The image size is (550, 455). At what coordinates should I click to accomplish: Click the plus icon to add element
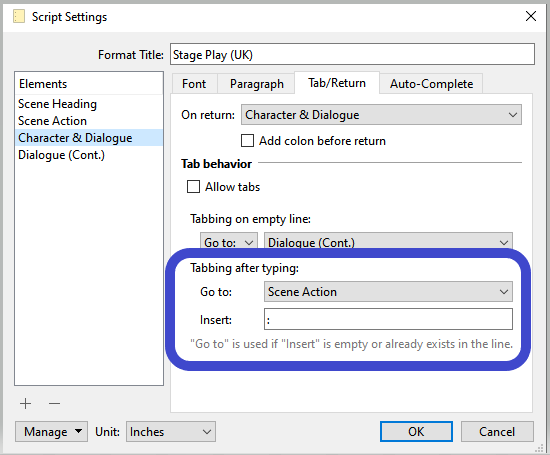tap(25, 403)
